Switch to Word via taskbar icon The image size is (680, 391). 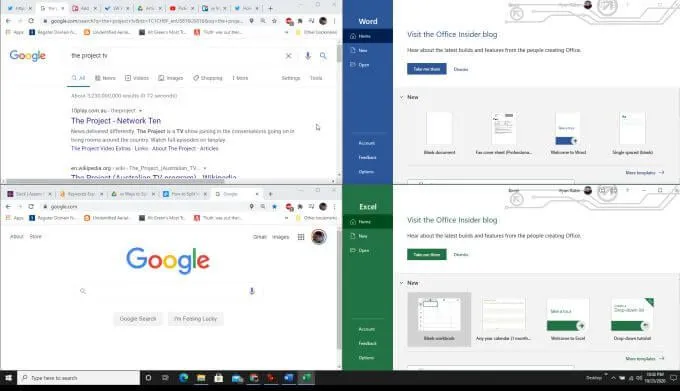click(x=289, y=378)
